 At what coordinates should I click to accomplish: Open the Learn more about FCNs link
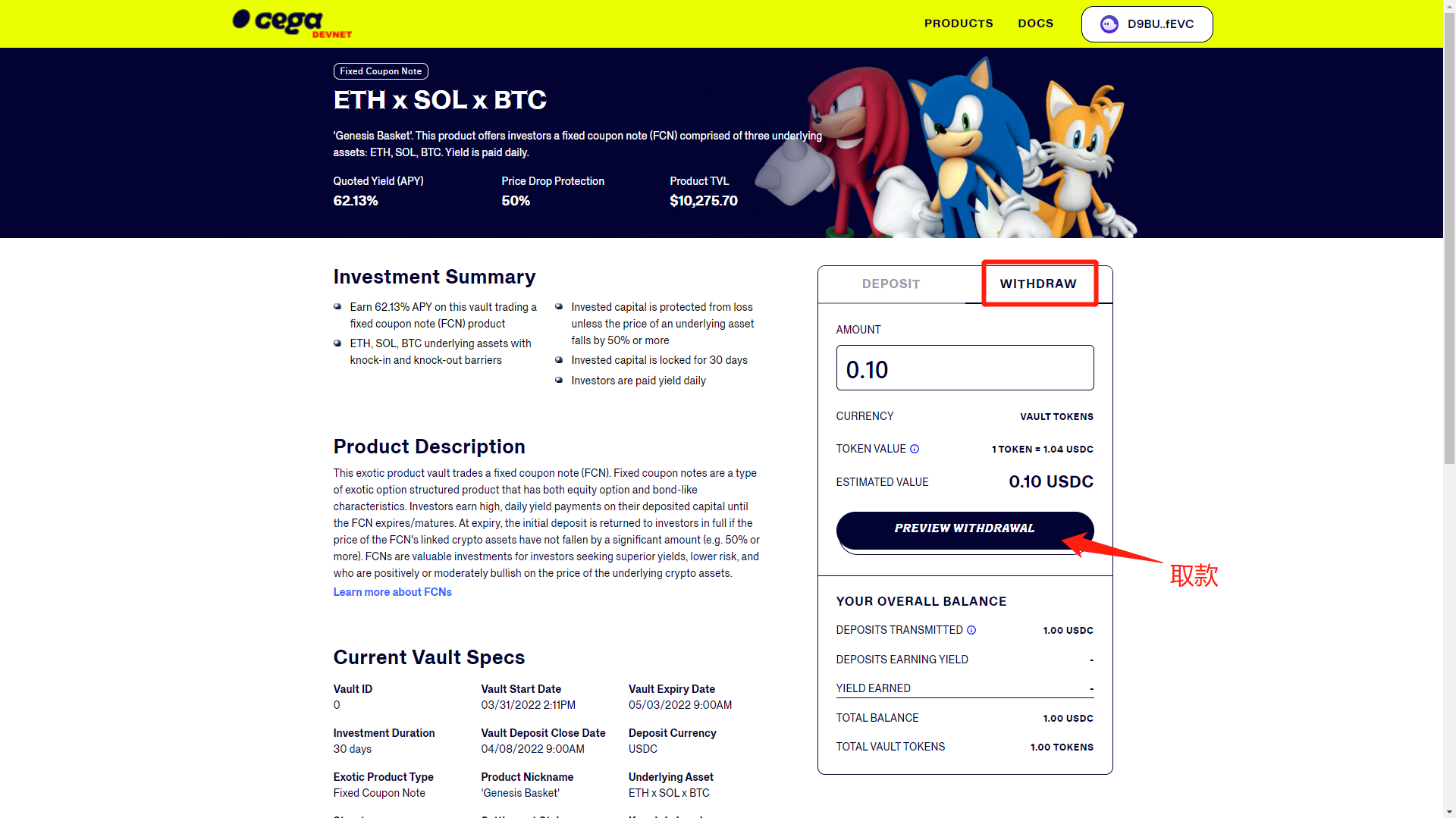tap(392, 592)
